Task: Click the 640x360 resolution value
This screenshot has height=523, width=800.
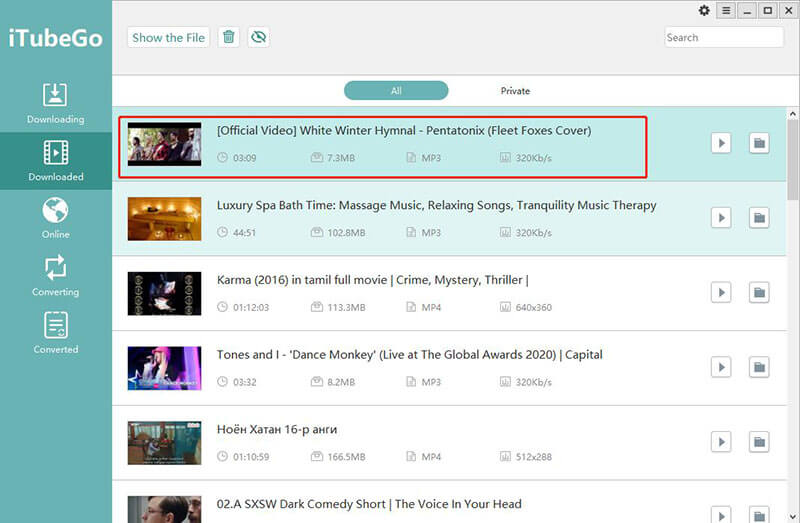Action: click(534, 307)
